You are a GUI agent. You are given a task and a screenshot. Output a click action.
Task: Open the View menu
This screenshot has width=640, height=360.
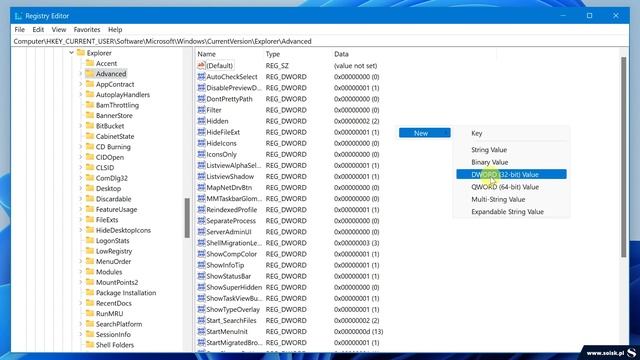click(x=59, y=29)
